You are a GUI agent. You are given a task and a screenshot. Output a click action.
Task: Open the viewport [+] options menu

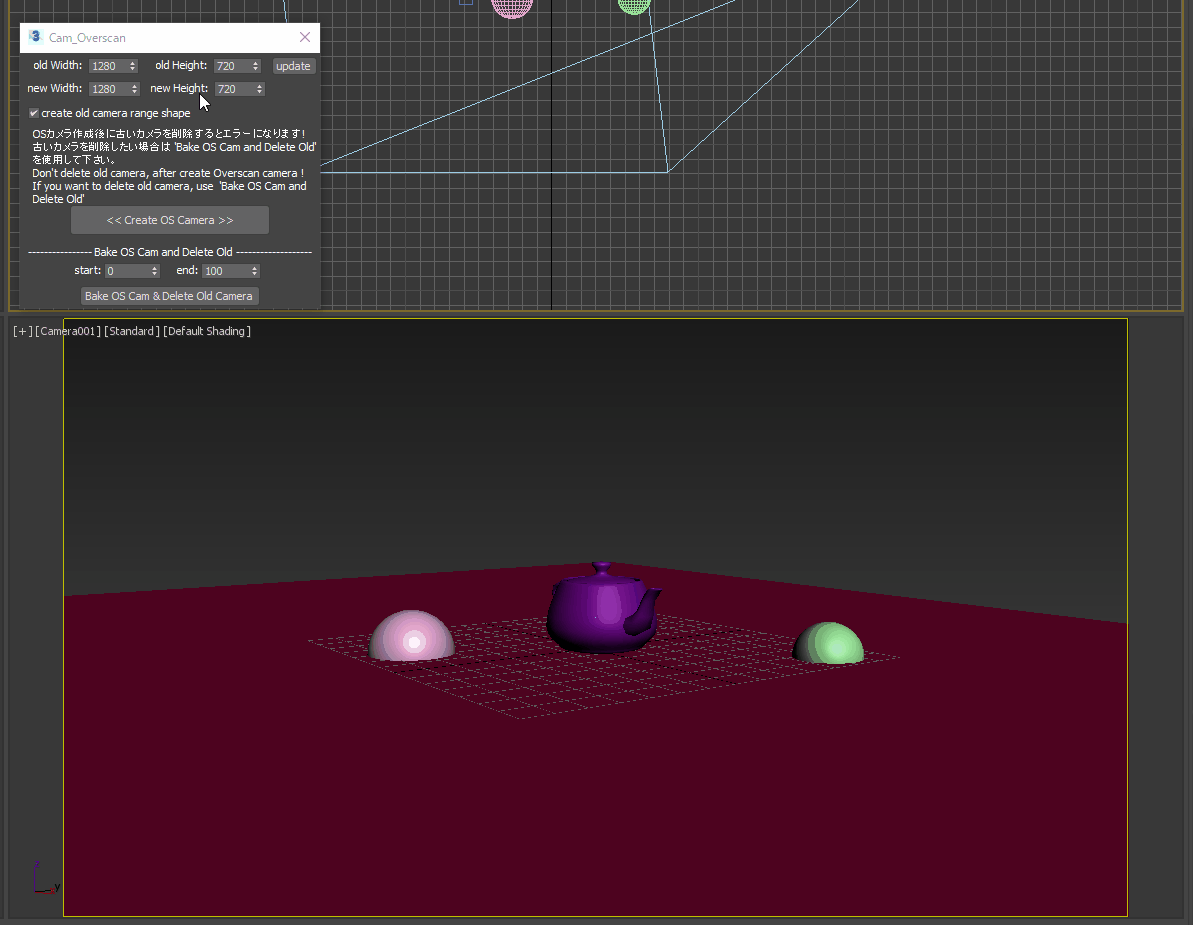(21, 331)
